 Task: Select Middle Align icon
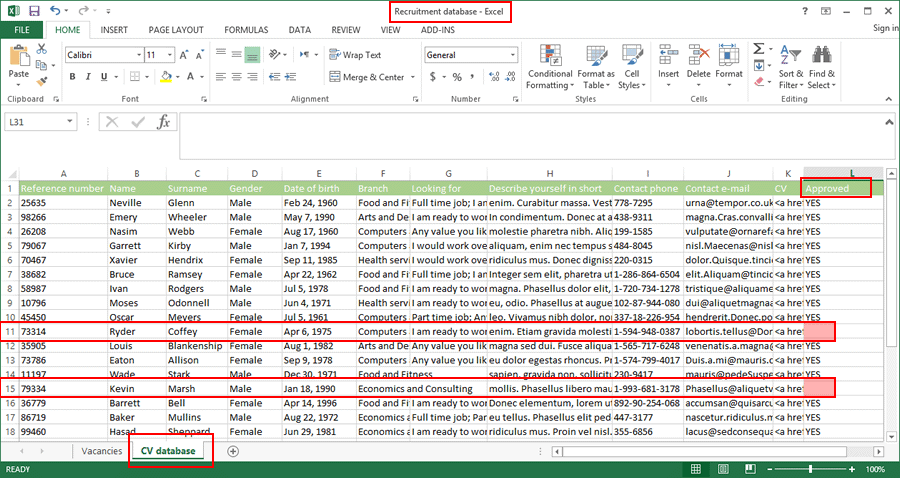click(236, 55)
